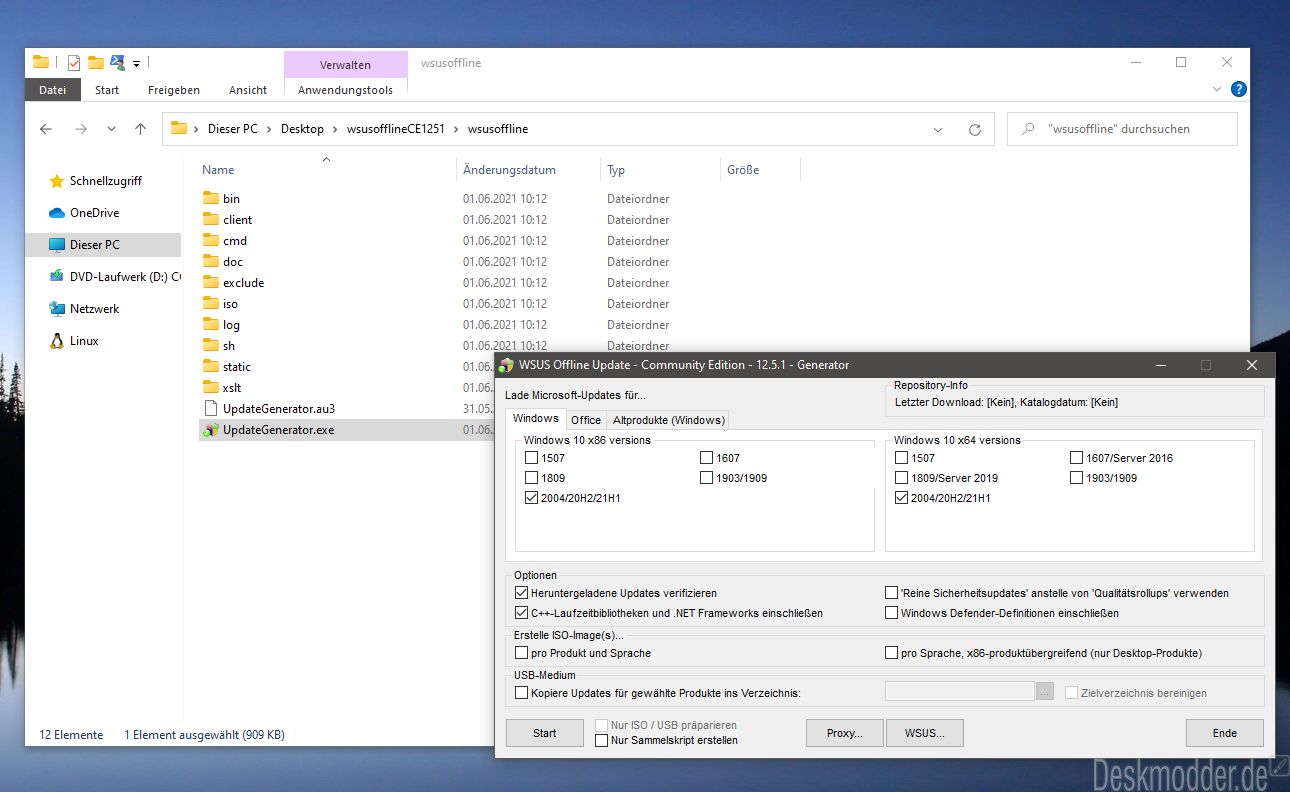The width and height of the screenshot is (1290, 792).
Task: Click the wsusoffline search field
Action: coord(1122,129)
